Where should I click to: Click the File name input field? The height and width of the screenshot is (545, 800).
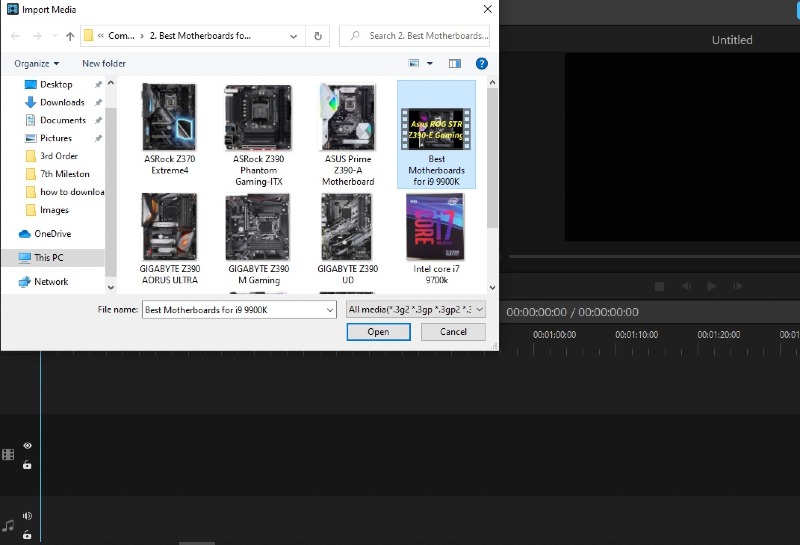coord(234,310)
